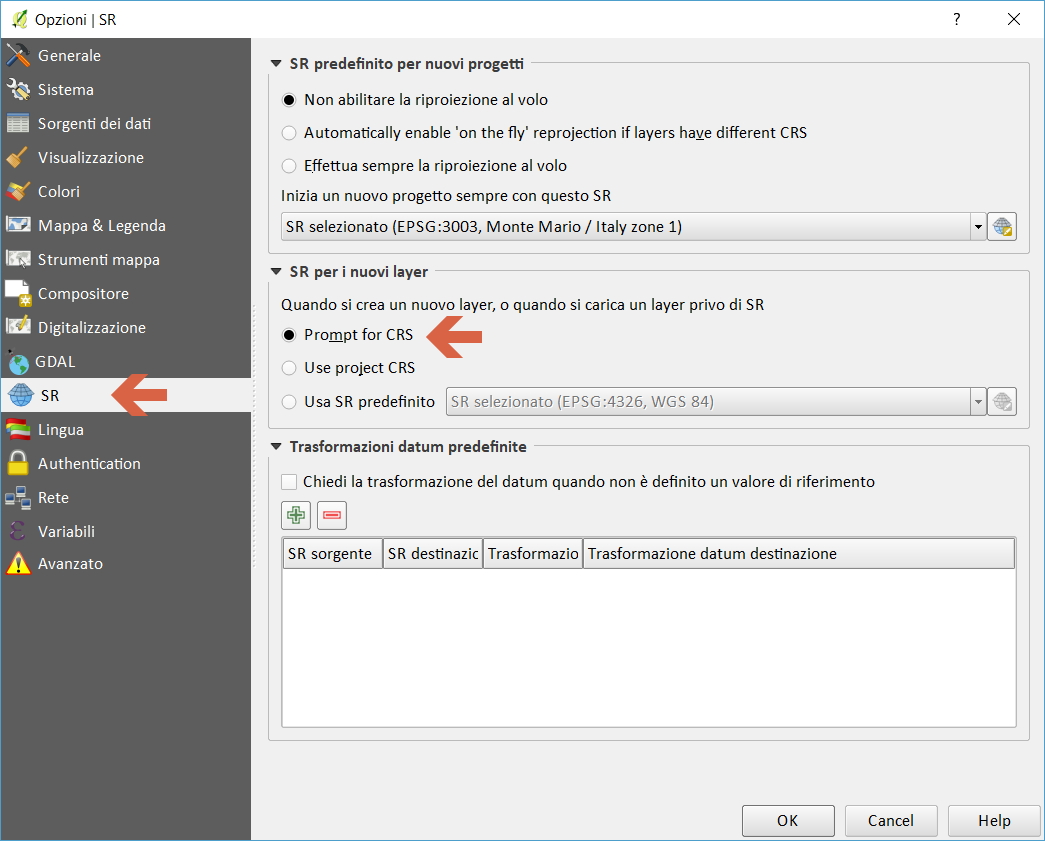This screenshot has width=1045, height=841.
Task: Collapse 'Trasformazioni datum predefinite' section
Action: click(x=276, y=447)
